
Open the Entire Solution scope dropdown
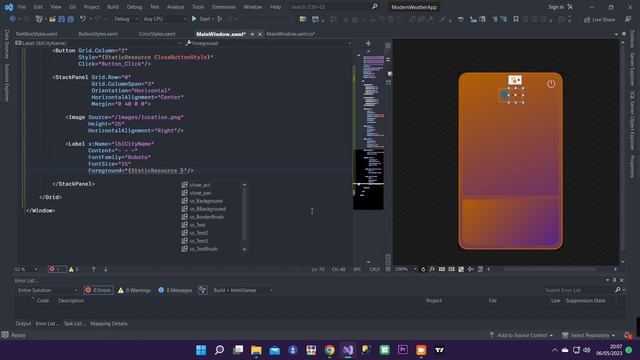pyautogui.click(x=47, y=290)
